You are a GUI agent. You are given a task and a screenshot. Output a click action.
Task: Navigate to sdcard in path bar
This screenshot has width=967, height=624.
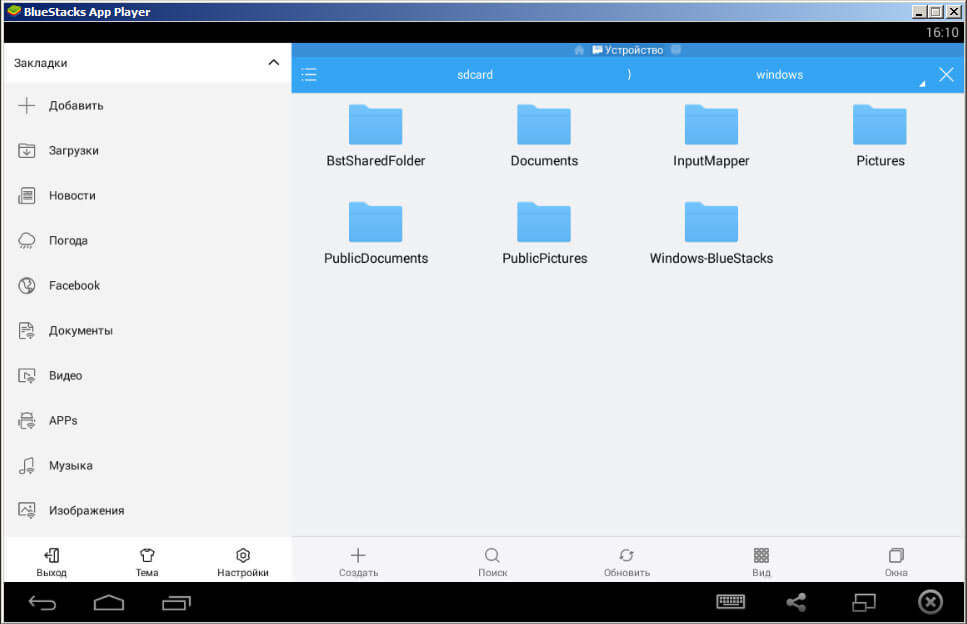point(475,75)
